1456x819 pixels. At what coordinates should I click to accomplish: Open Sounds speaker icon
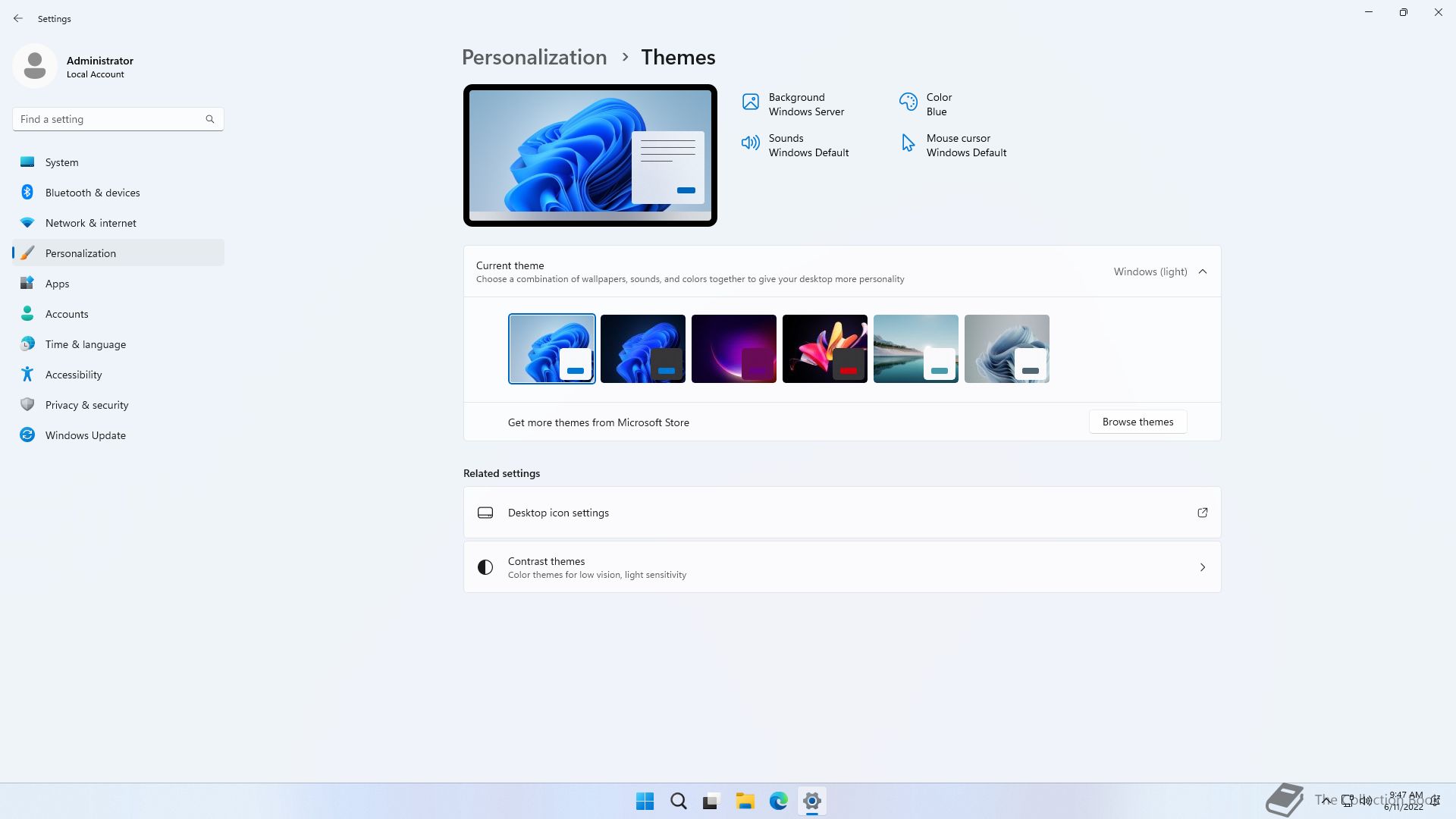tap(750, 143)
